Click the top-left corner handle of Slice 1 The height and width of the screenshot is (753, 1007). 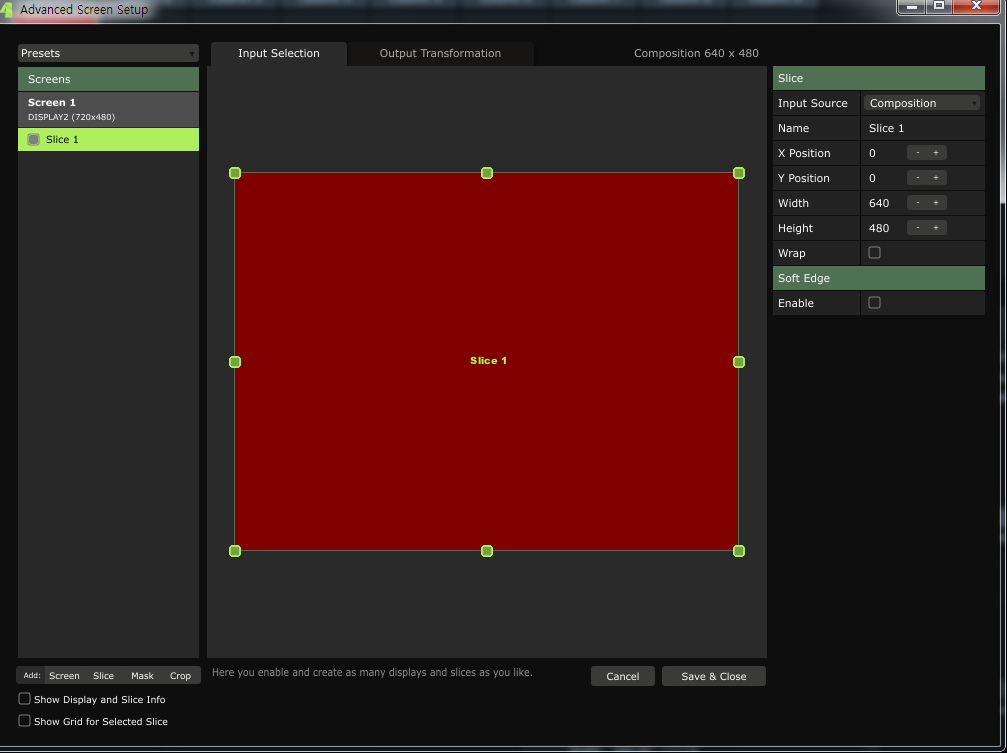point(235,173)
